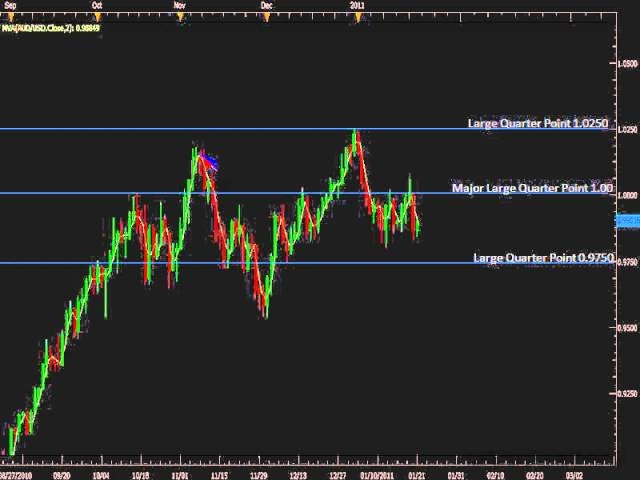The height and width of the screenshot is (480, 640).
Task: Click the Dec month label at top
Action: [x=267, y=5]
